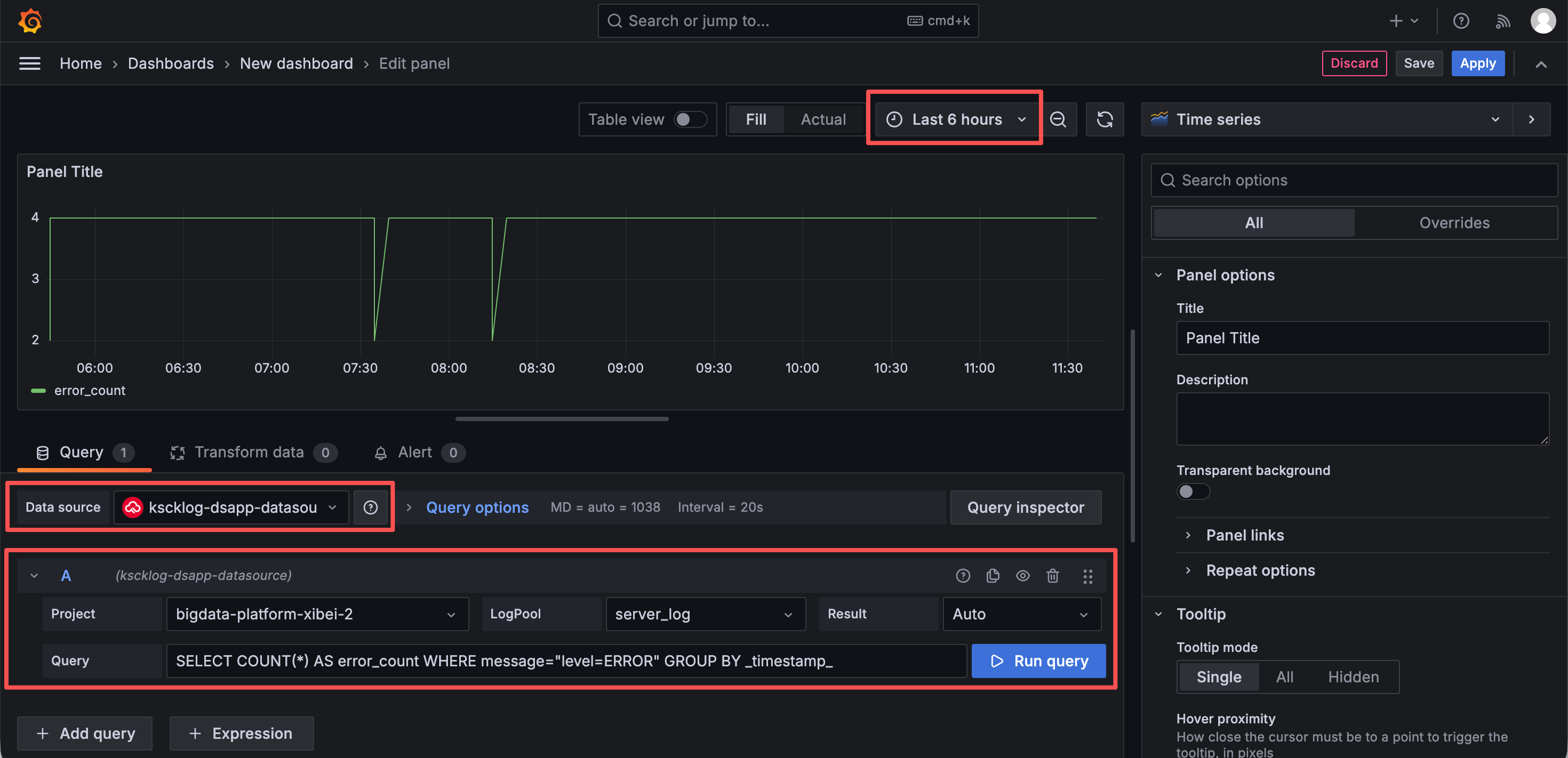The height and width of the screenshot is (758, 1568).
Task: Hide query A with eye icon
Action: pyautogui.click(x=1023, y=576)
